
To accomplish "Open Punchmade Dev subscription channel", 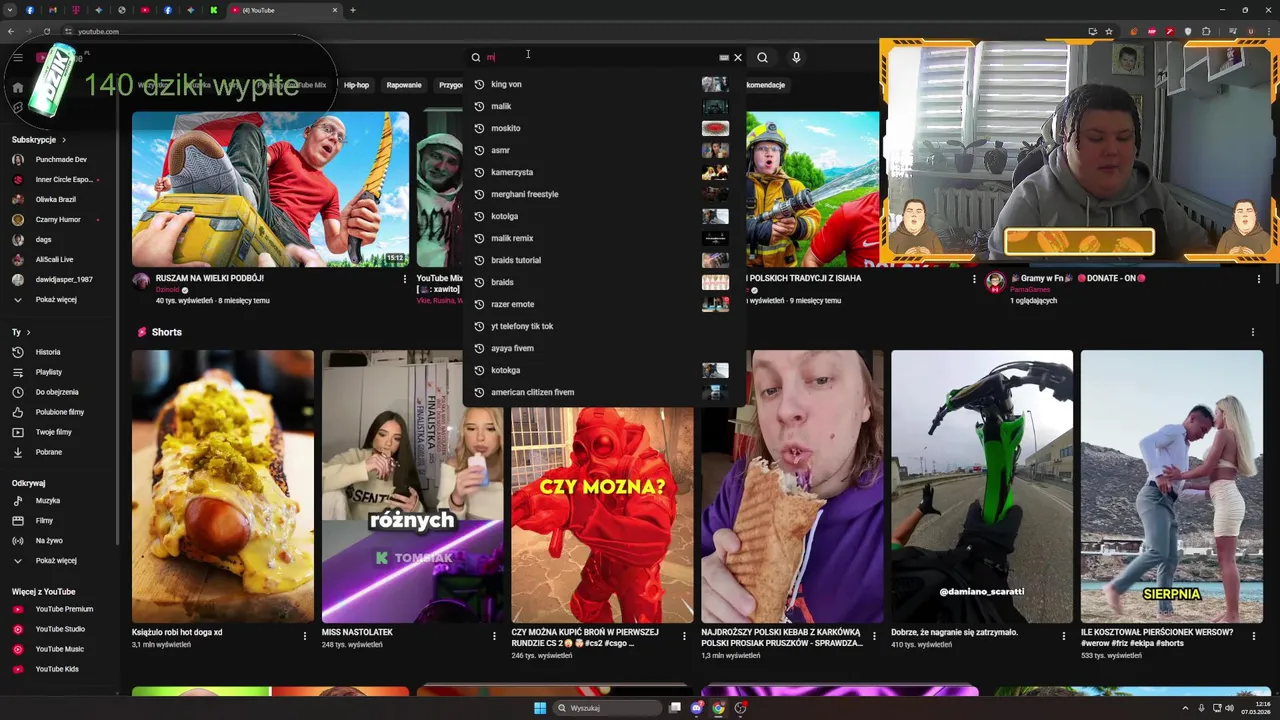I will pos(60,159).
